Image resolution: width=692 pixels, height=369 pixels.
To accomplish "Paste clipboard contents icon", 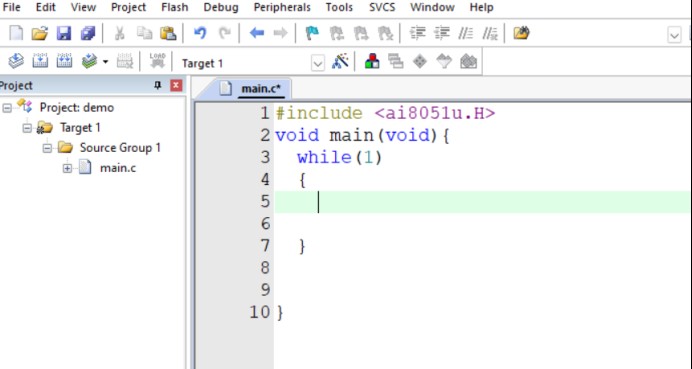I will (x=168, y=33).
